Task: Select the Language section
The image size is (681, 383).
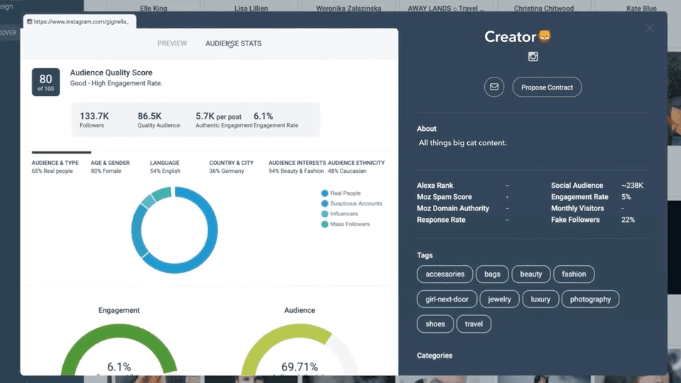Action: 165,167
